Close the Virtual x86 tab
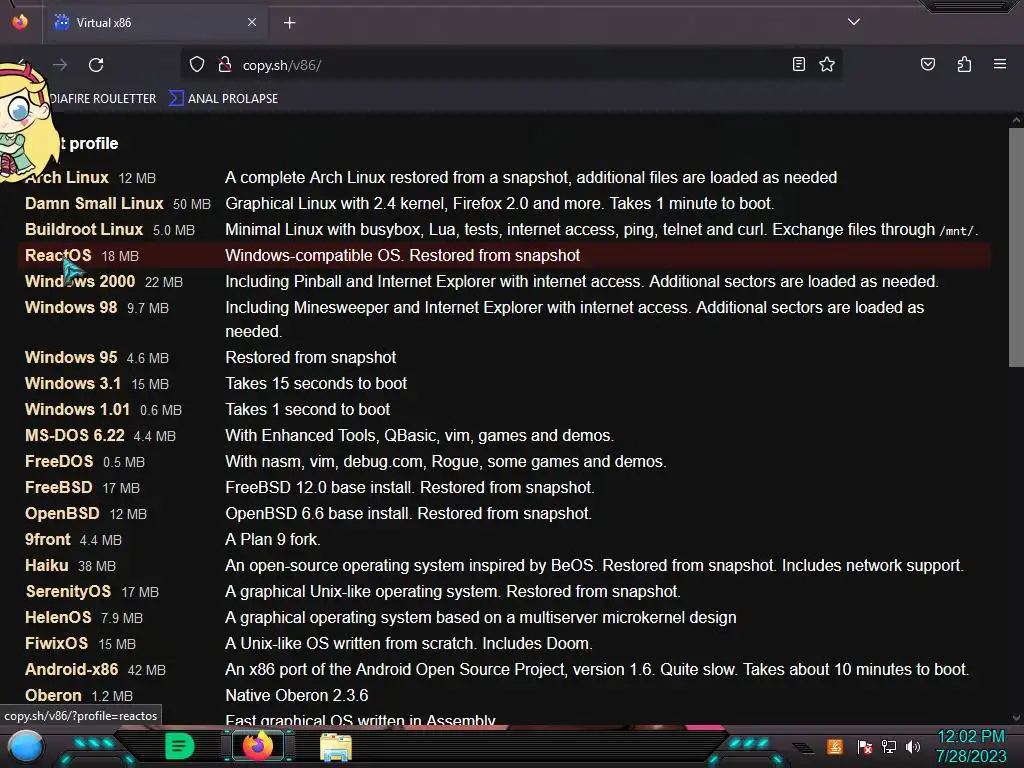 [x=251, y=22]
